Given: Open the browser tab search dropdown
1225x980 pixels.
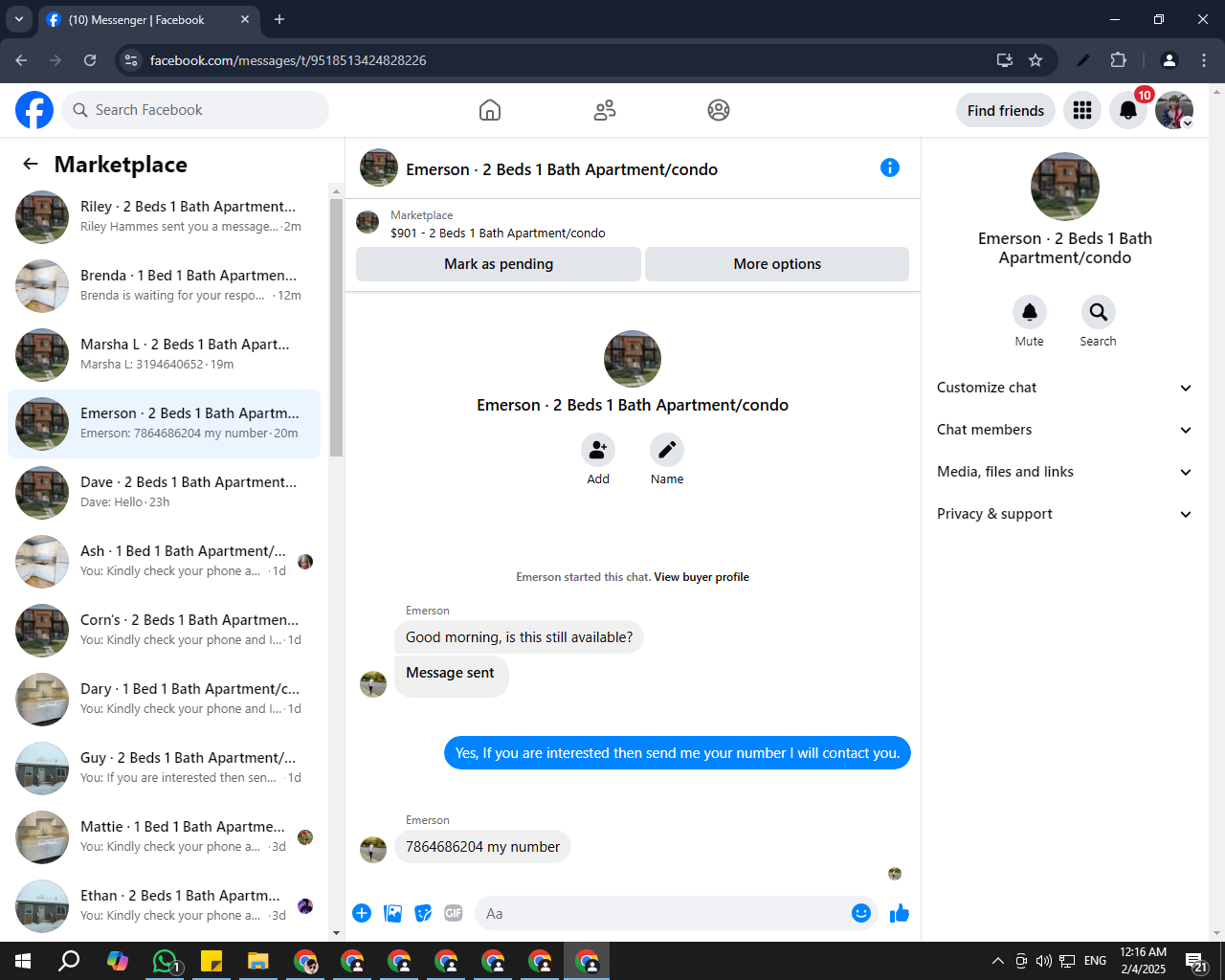Looking at the screenshot, I should pyautogui.click(x=19, y=19).
